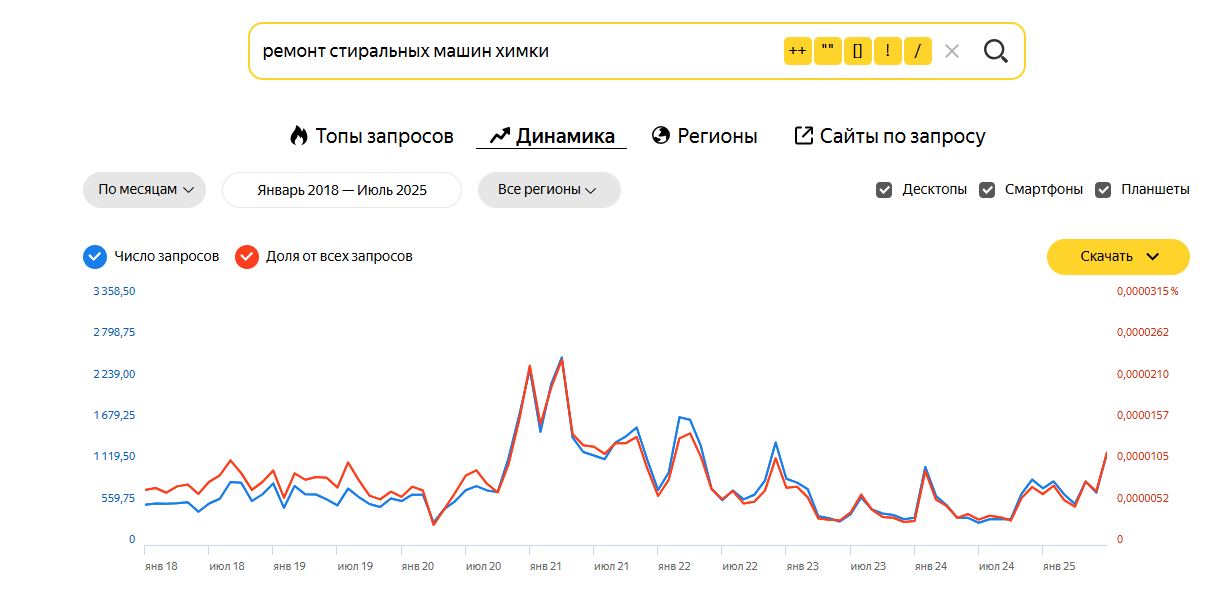
Task: Uncheck the Десктопы checkbox
Action: (x=884, y=190)
